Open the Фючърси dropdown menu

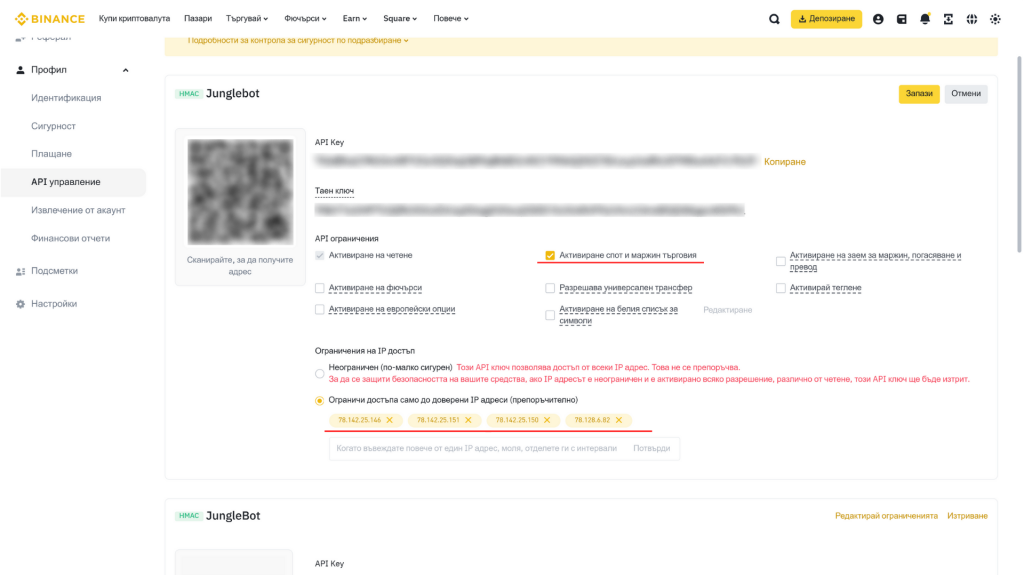[305, 19]
